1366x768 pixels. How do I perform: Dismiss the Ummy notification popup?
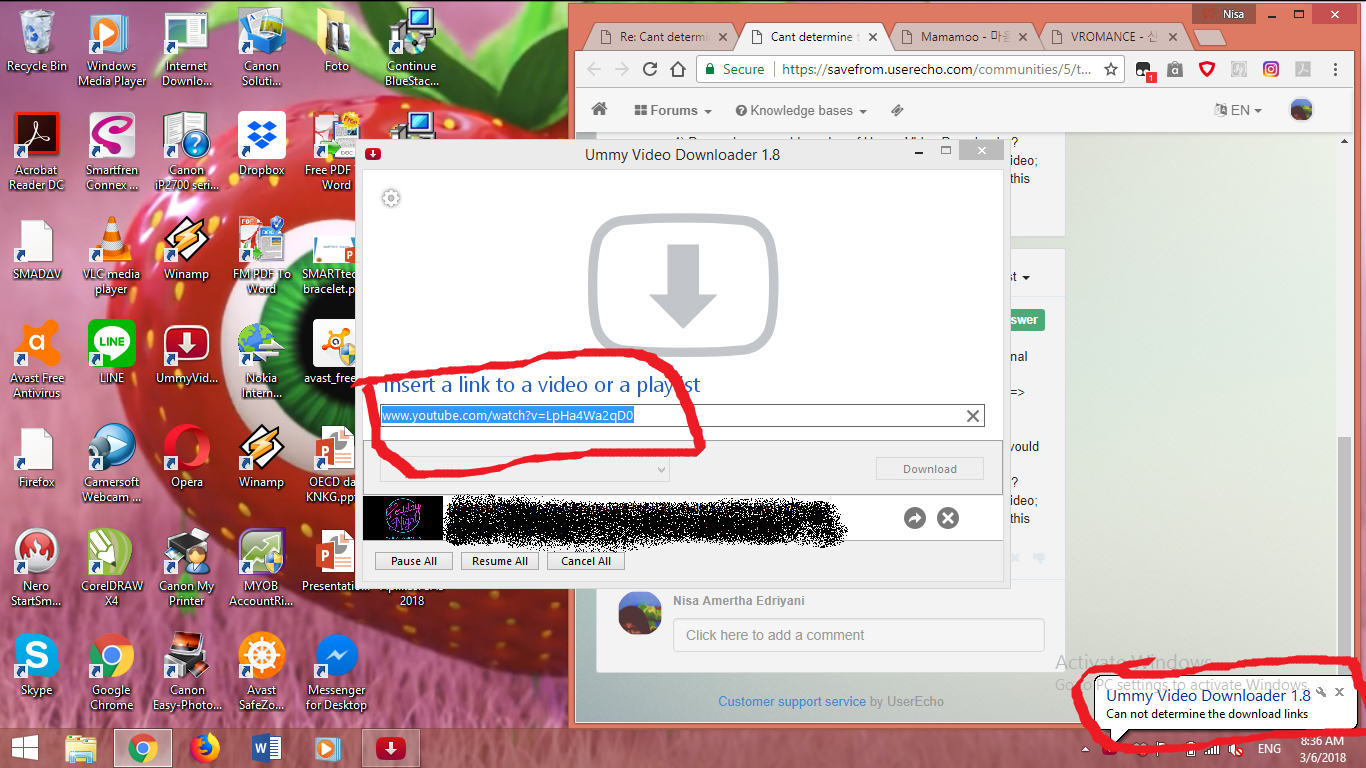tap(1339, 692)
